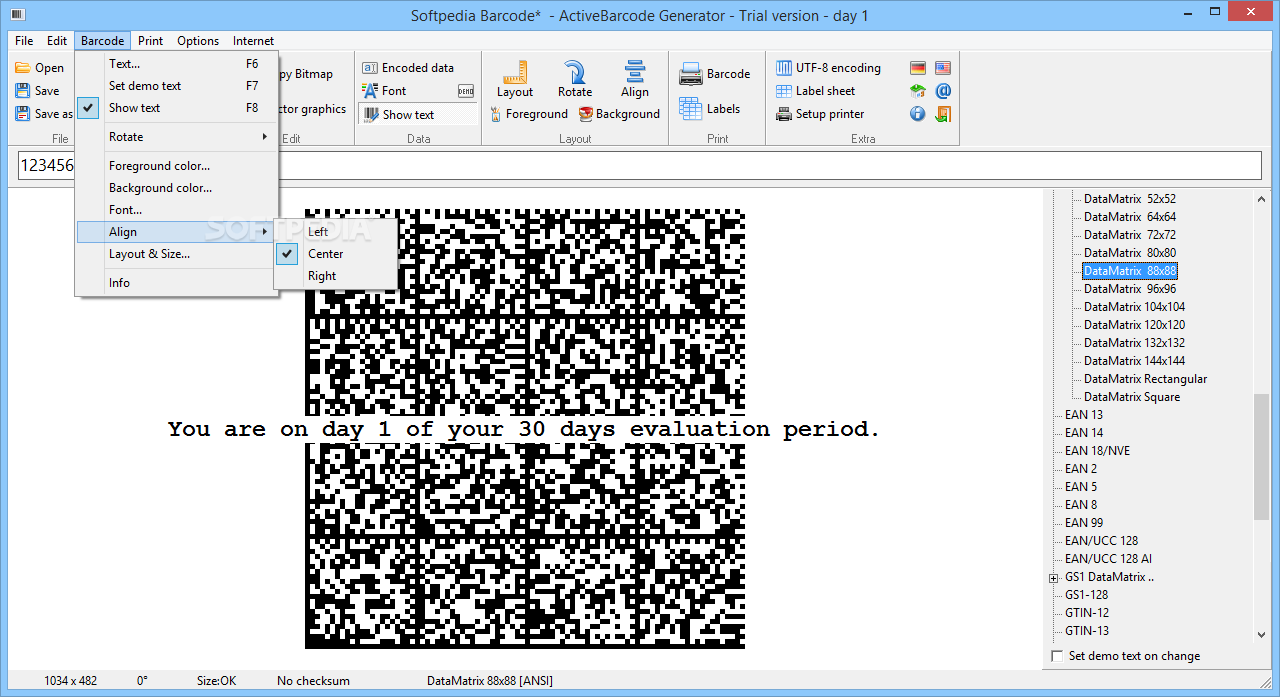Image resolution: width=1280 pixels, height=697 pixels.
Task: Switch language using the US flag
Action: click(x=943, y=68)
